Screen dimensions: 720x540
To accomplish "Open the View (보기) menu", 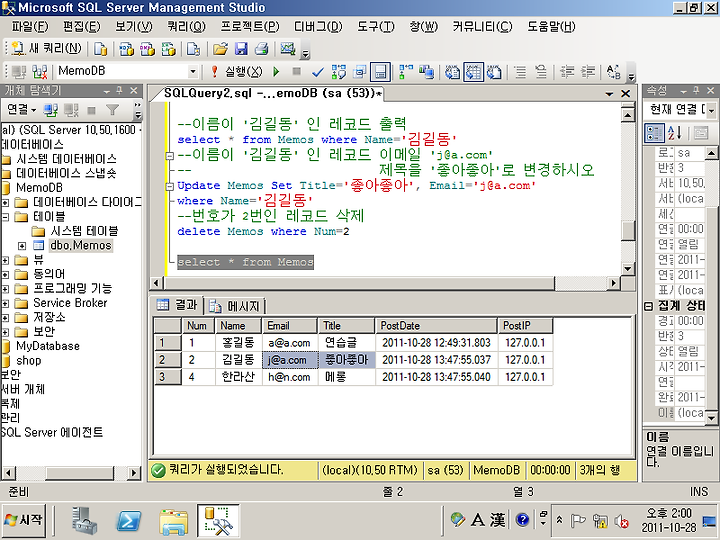I will (134, 27).
